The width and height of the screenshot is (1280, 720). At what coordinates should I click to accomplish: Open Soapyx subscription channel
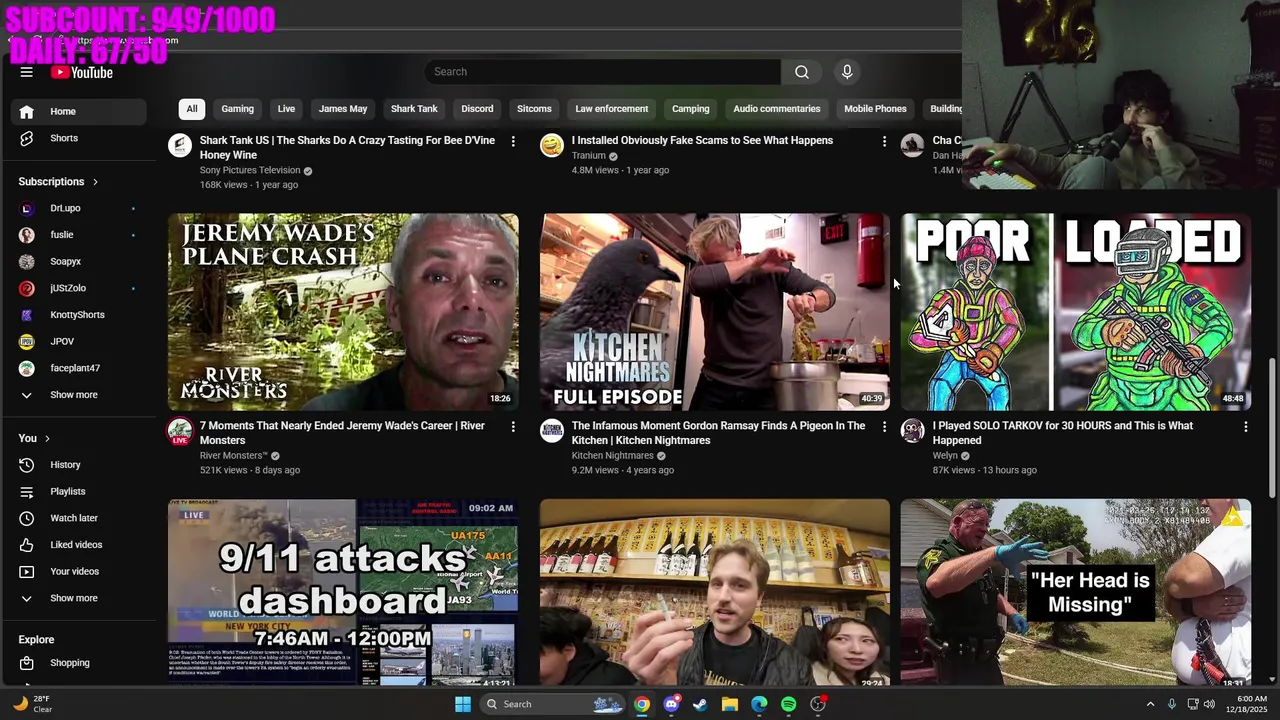pos(79,261)
